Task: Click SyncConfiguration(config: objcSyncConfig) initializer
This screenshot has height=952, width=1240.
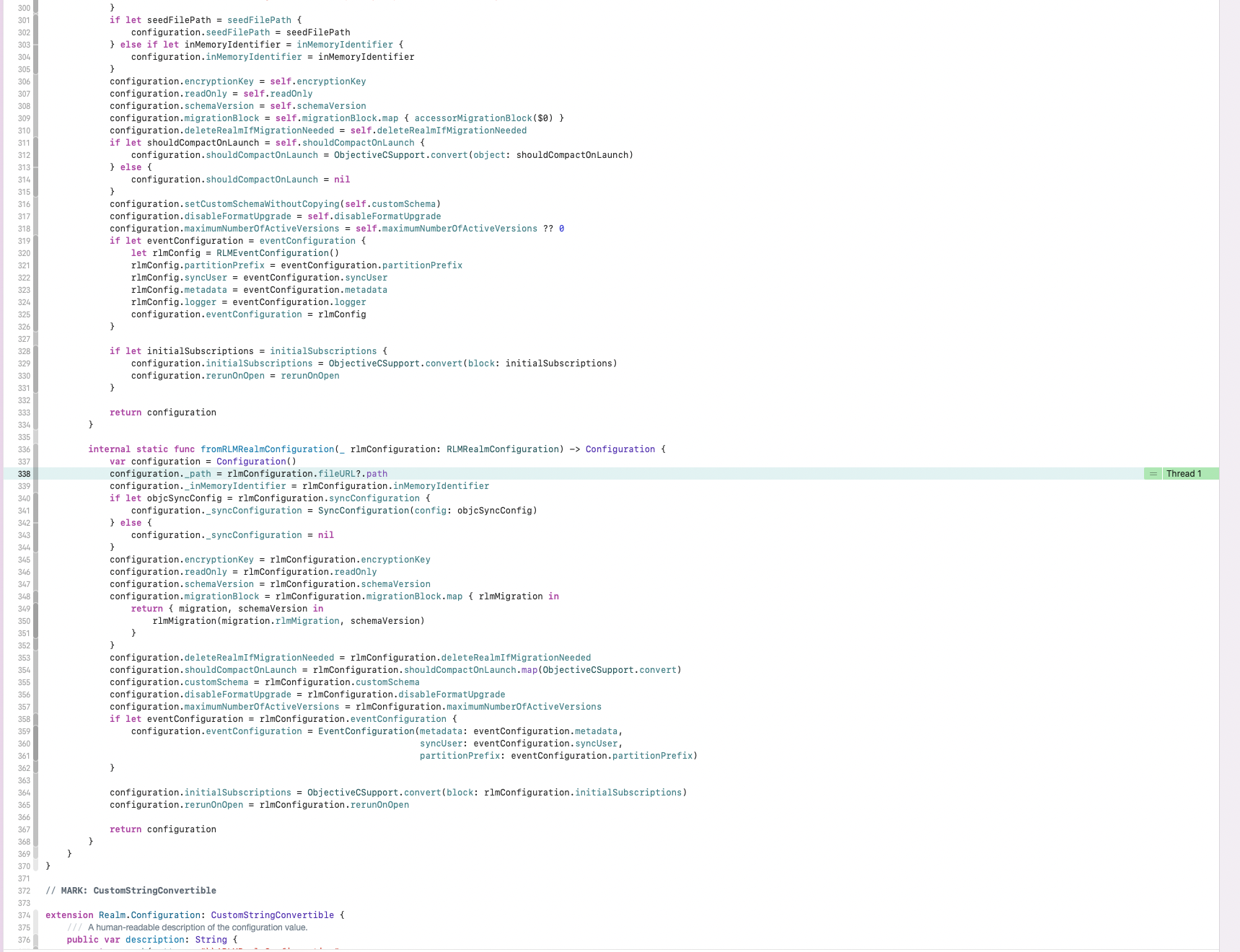Action: pos(428,511)
